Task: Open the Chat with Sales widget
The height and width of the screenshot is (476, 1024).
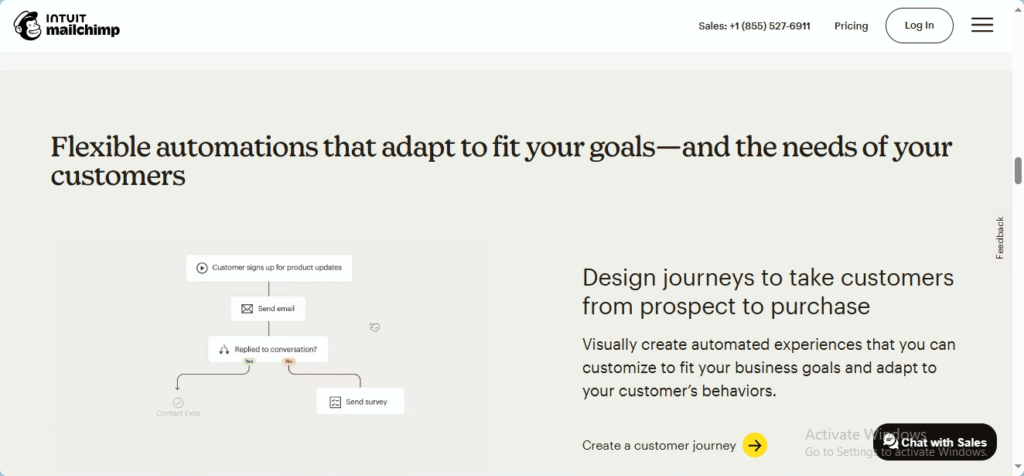Action: [935, 442]
